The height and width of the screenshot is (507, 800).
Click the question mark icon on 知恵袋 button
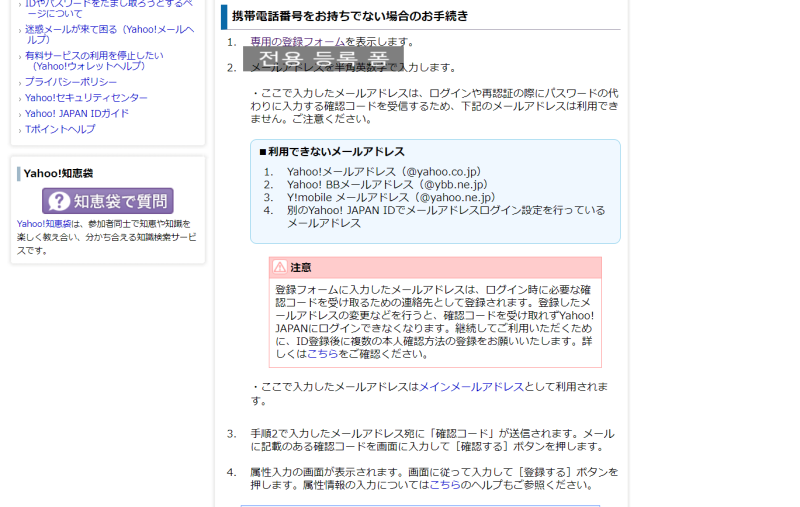(x=59, y=201)
